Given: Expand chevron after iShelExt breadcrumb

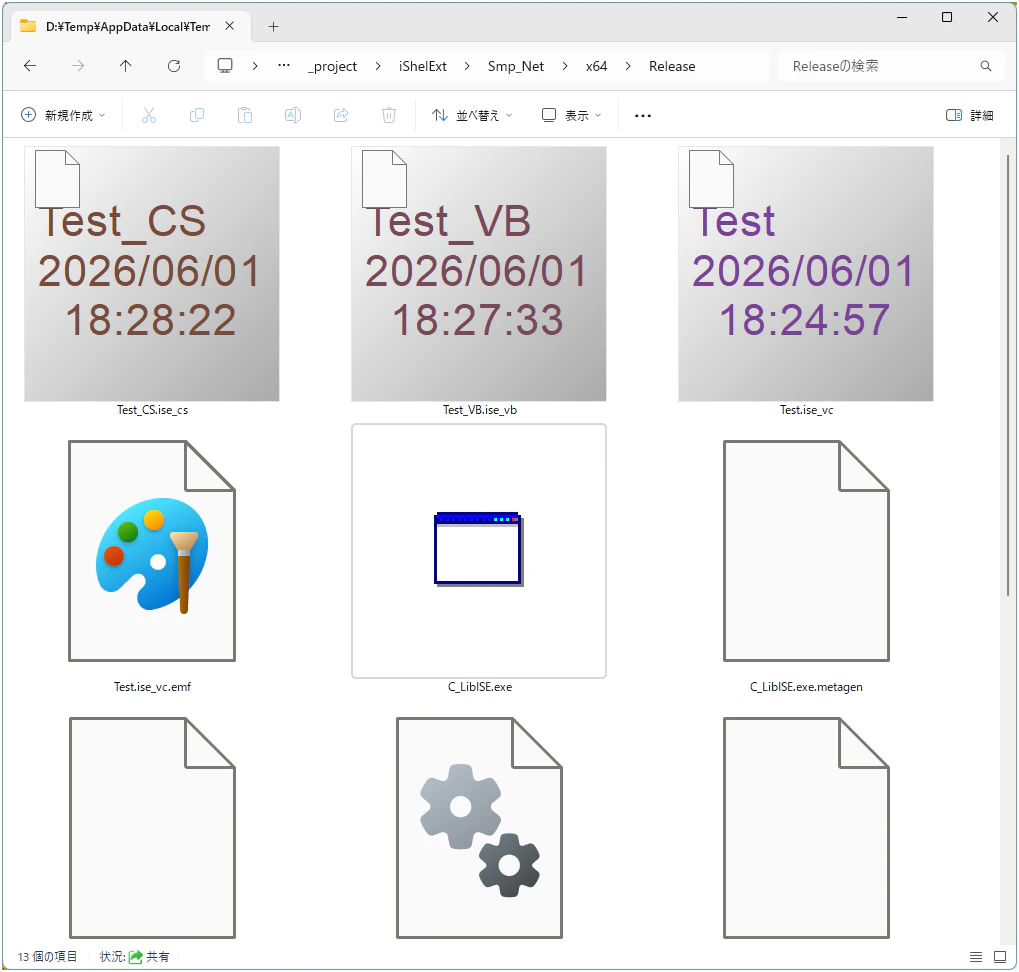Looking at the screenshot, I should [467, 66].
